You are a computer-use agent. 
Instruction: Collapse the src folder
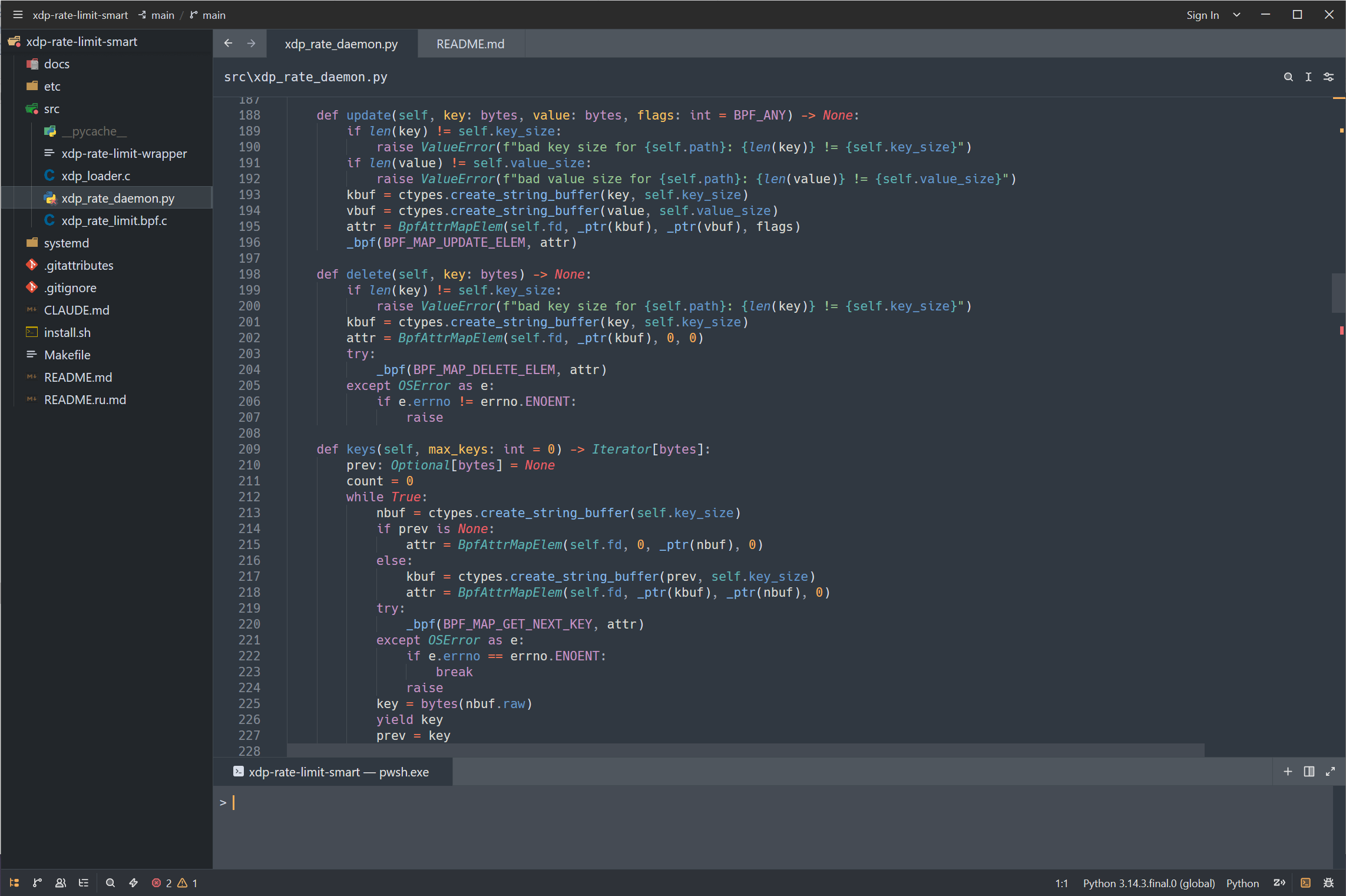106,108
